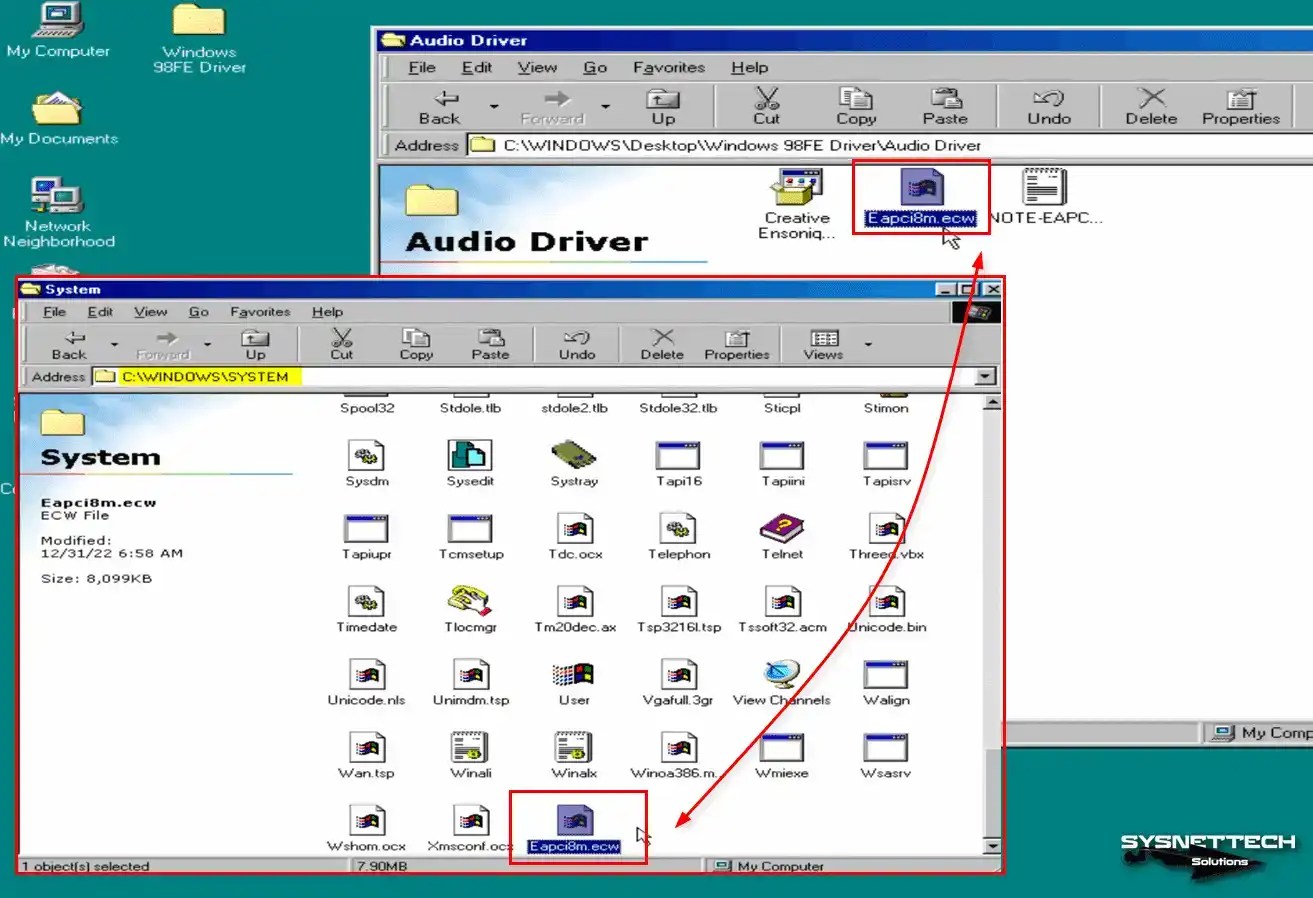Open the User file icon
Screen dimensions: 1313x898
click(572, 675)
